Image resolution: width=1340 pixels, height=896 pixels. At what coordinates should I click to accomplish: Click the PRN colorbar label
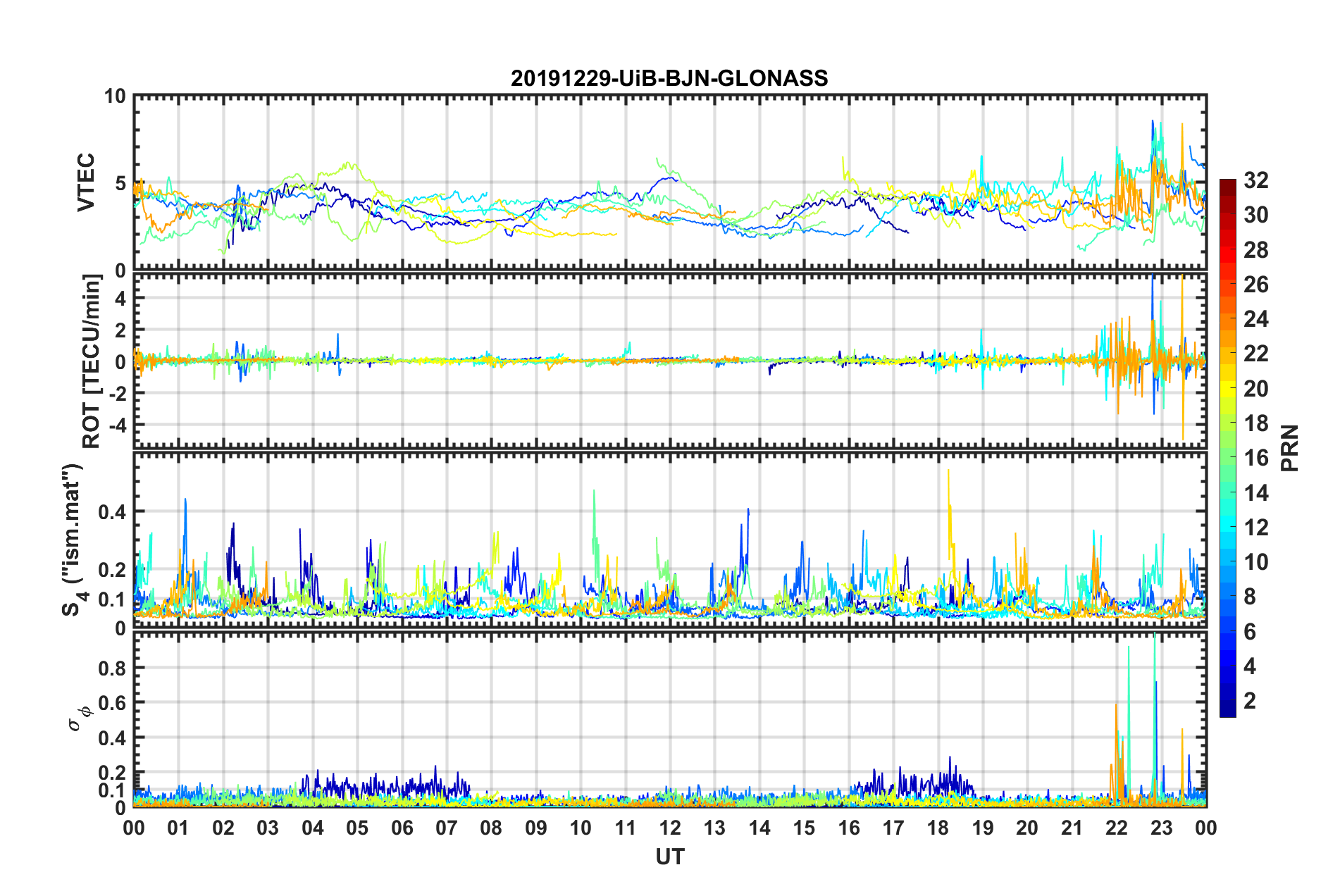coord(1290,448)
